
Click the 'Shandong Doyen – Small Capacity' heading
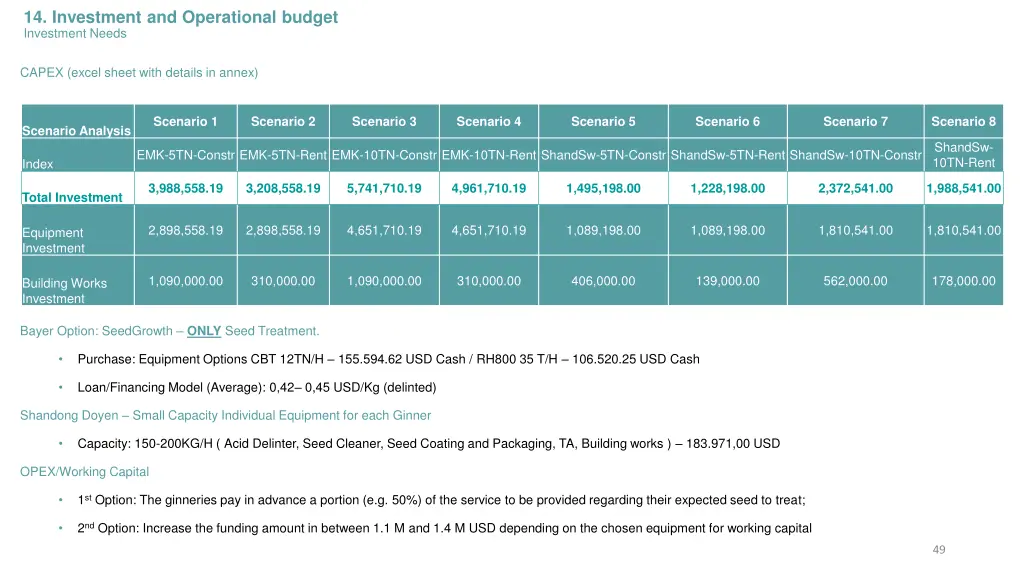(x=225, y=415)
